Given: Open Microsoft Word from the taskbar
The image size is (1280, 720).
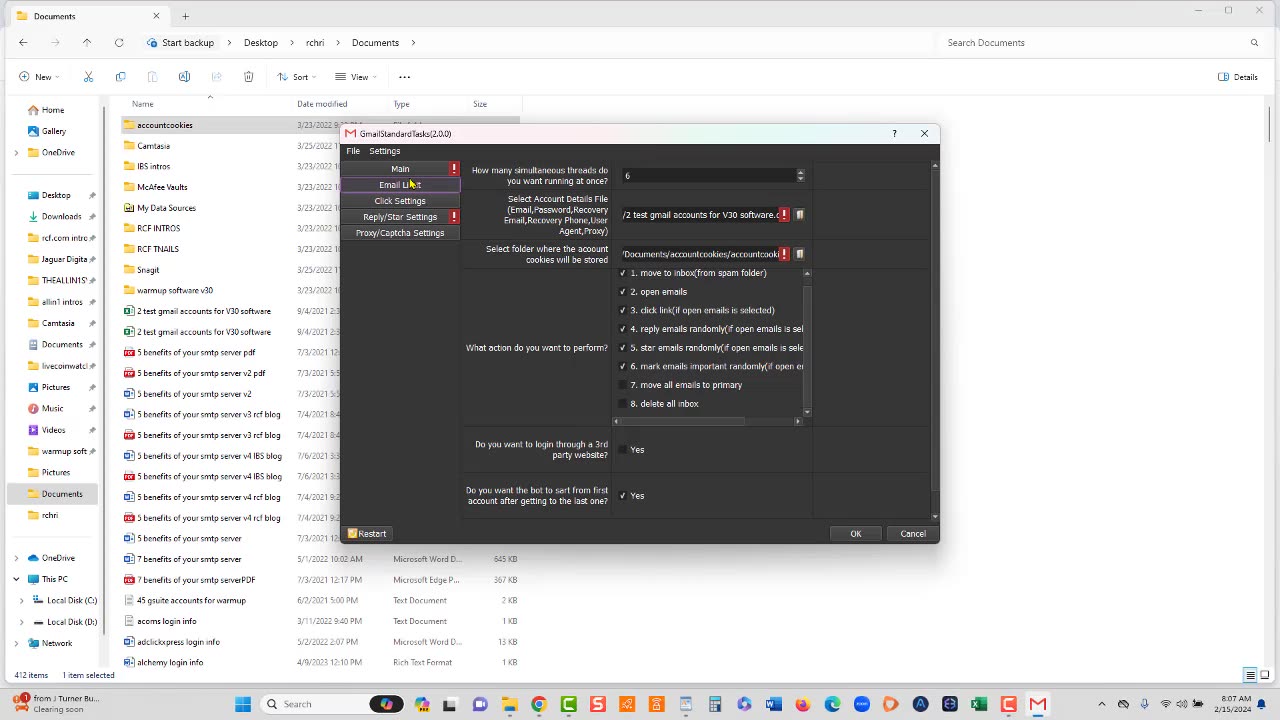Looking at the screenshot, I should (x=773, y=704).
